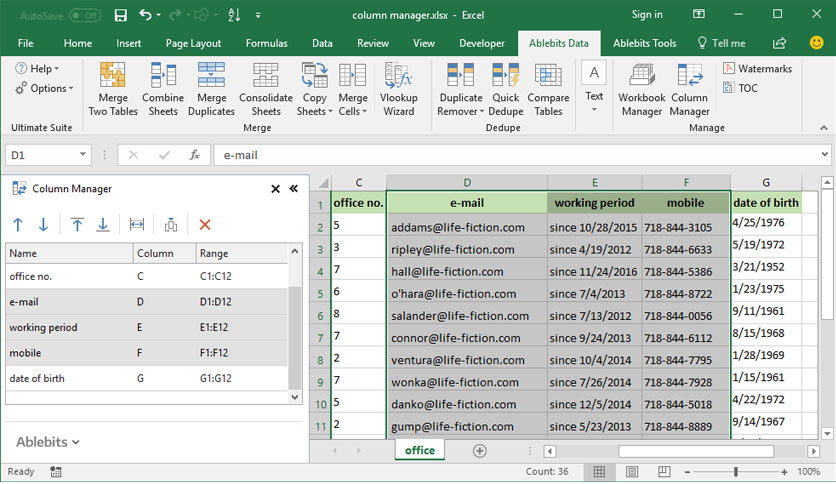Zoom out with minus button
The width and height of the screenshot is (836, 484).
(687, 472)
